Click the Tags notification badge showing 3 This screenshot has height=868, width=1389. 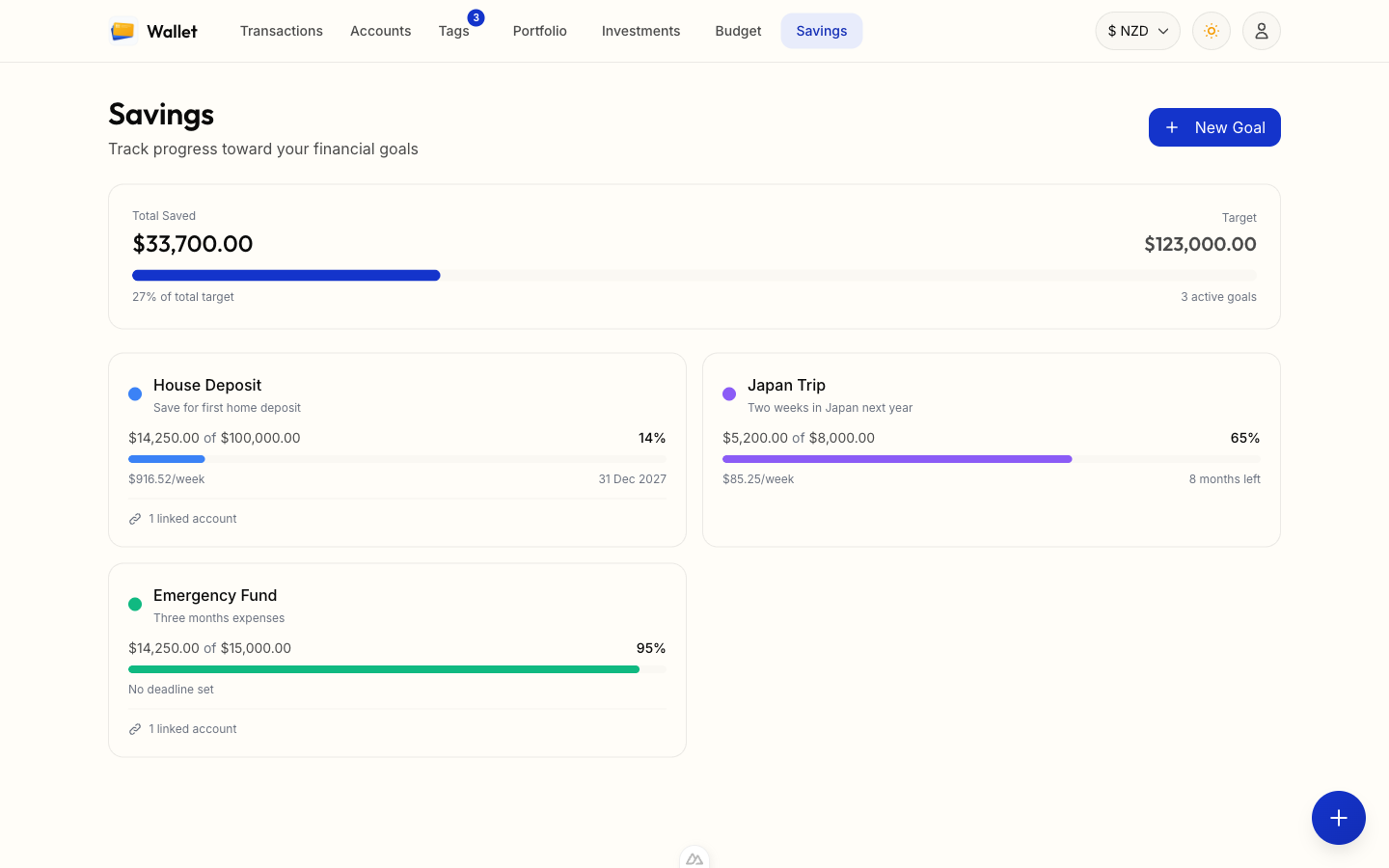coord(476,16)
